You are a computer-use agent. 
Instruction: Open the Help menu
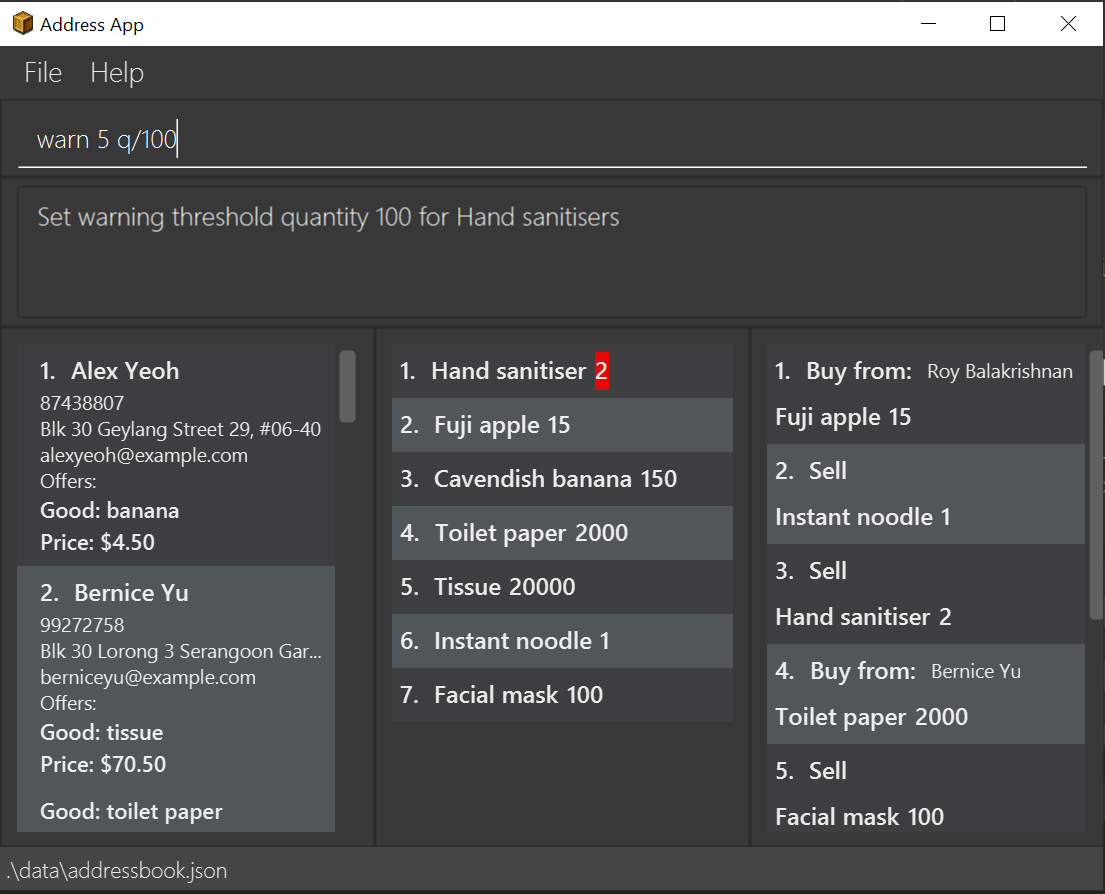117,73
